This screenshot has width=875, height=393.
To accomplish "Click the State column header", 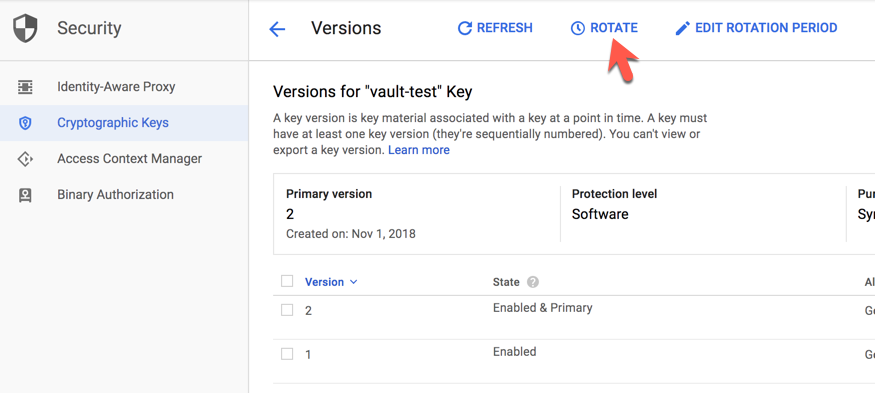I will click(x=506, y=282).
